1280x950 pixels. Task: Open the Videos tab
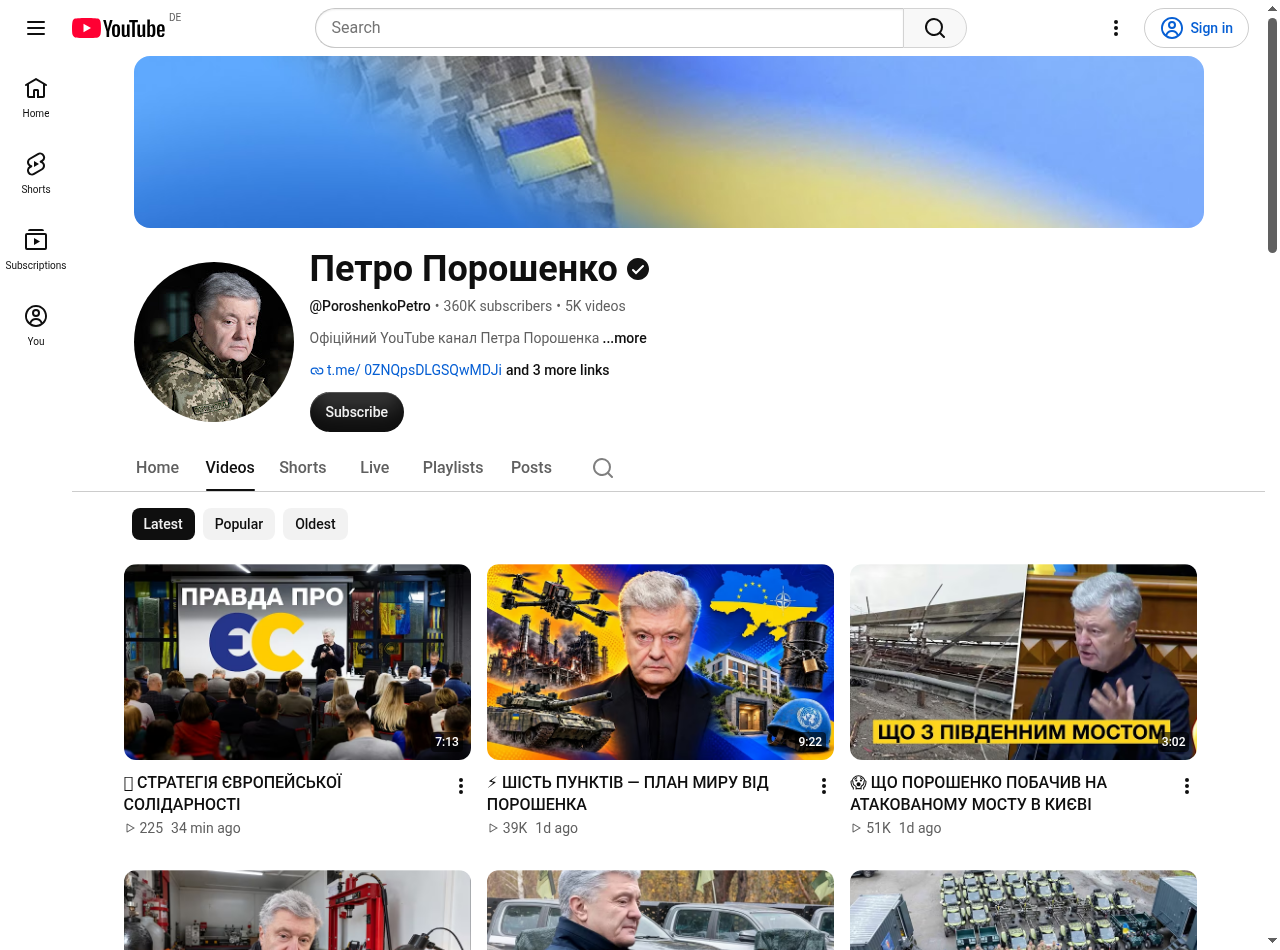230,468
